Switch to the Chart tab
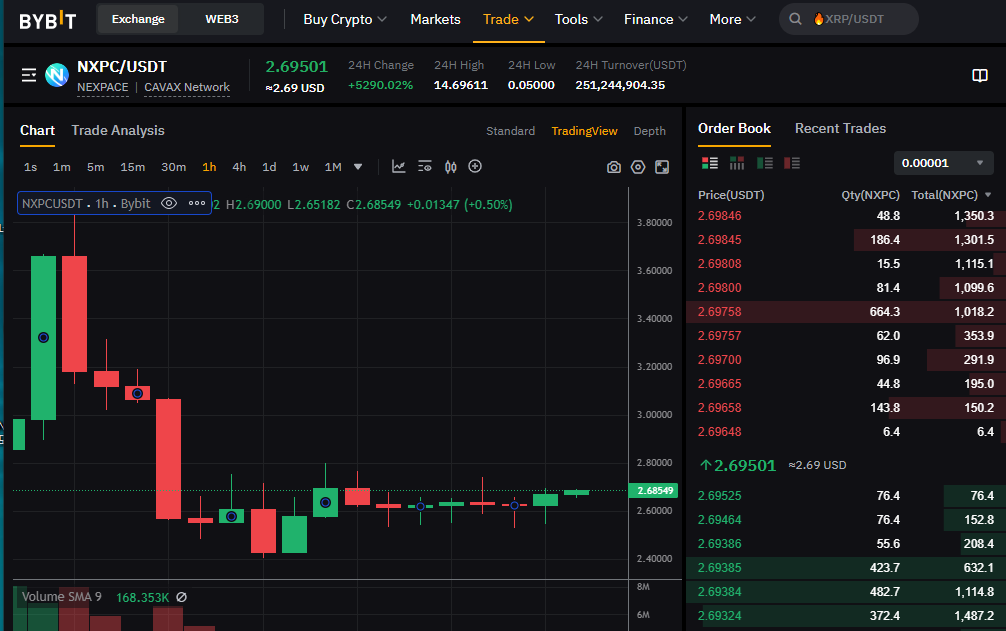This screenshot has width=1006, height=631. coord(37,130)
